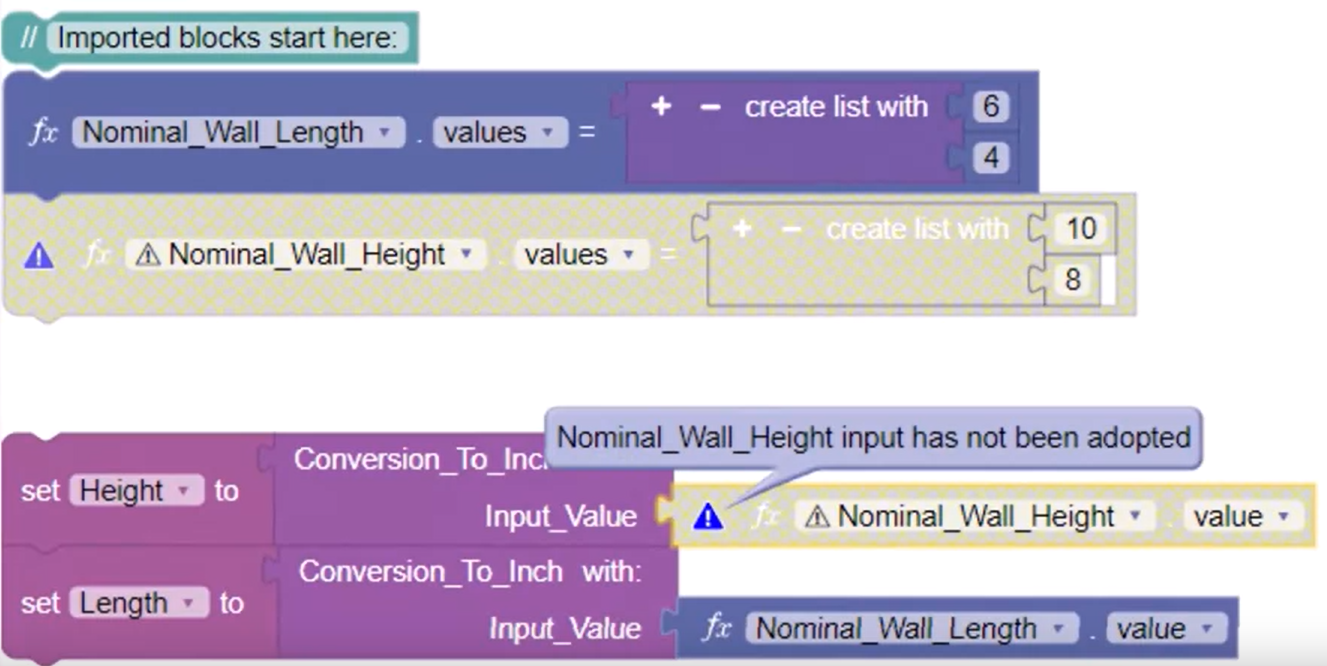
Task: Select the list value 8
Action: pyautogui.click(x=1073, y=279)
